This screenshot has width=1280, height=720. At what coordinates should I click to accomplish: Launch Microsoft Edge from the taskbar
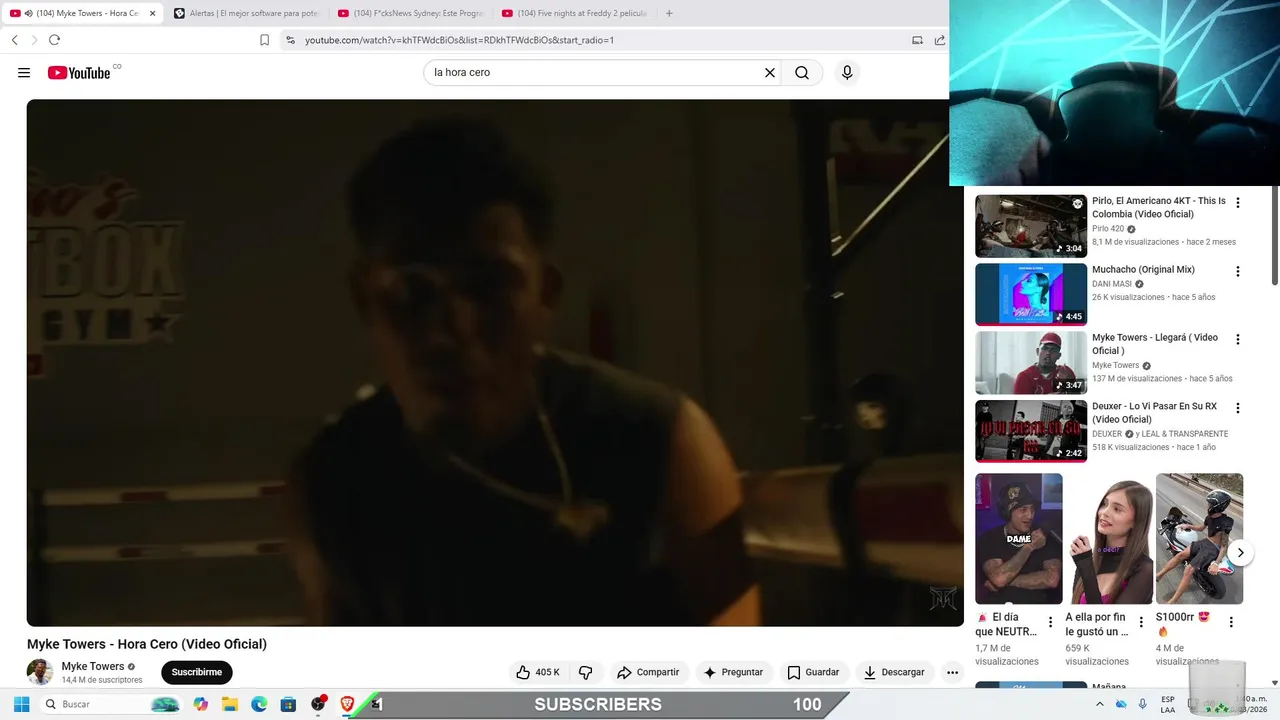click(259, 704)
